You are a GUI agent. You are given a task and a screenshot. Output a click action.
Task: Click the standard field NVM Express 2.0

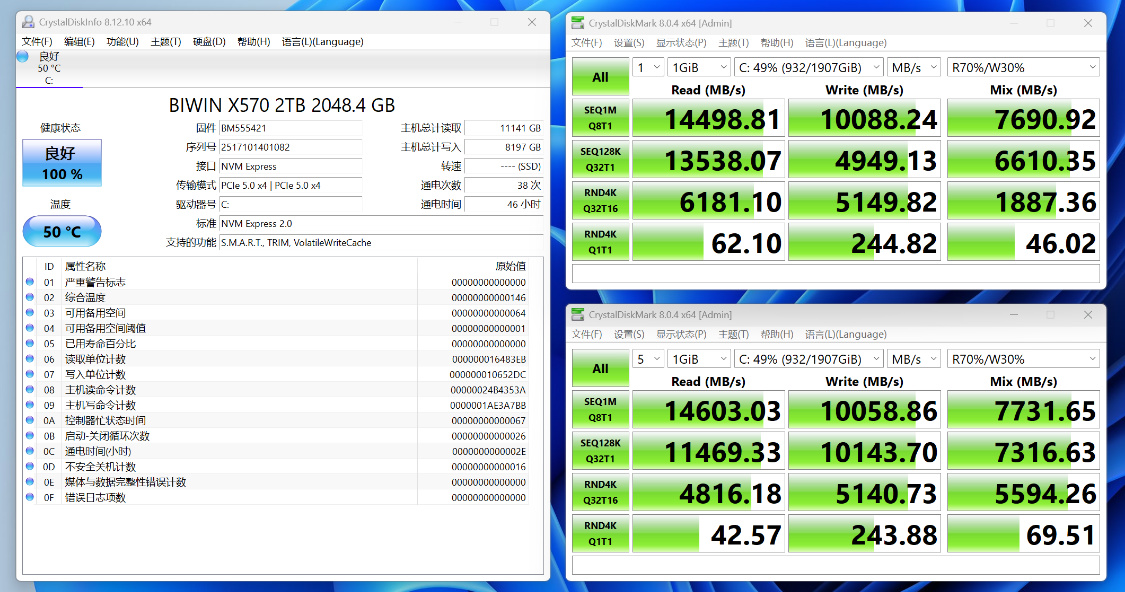[x=381, y=223]
